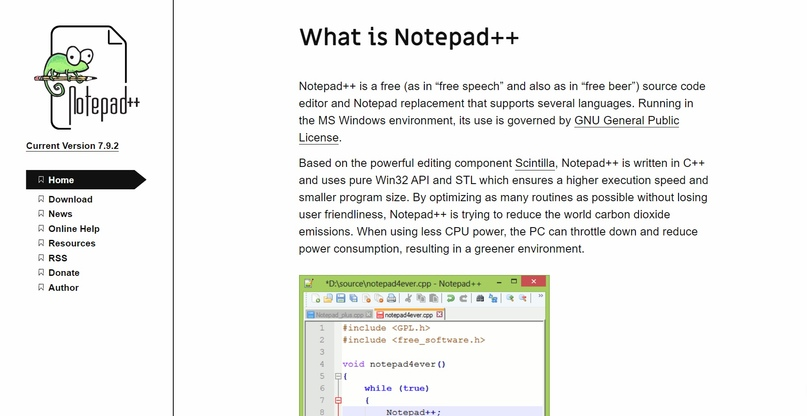The image size is (807, 416).
Task: Click the New file icon in screenshot toolbar
Action: 315,298
